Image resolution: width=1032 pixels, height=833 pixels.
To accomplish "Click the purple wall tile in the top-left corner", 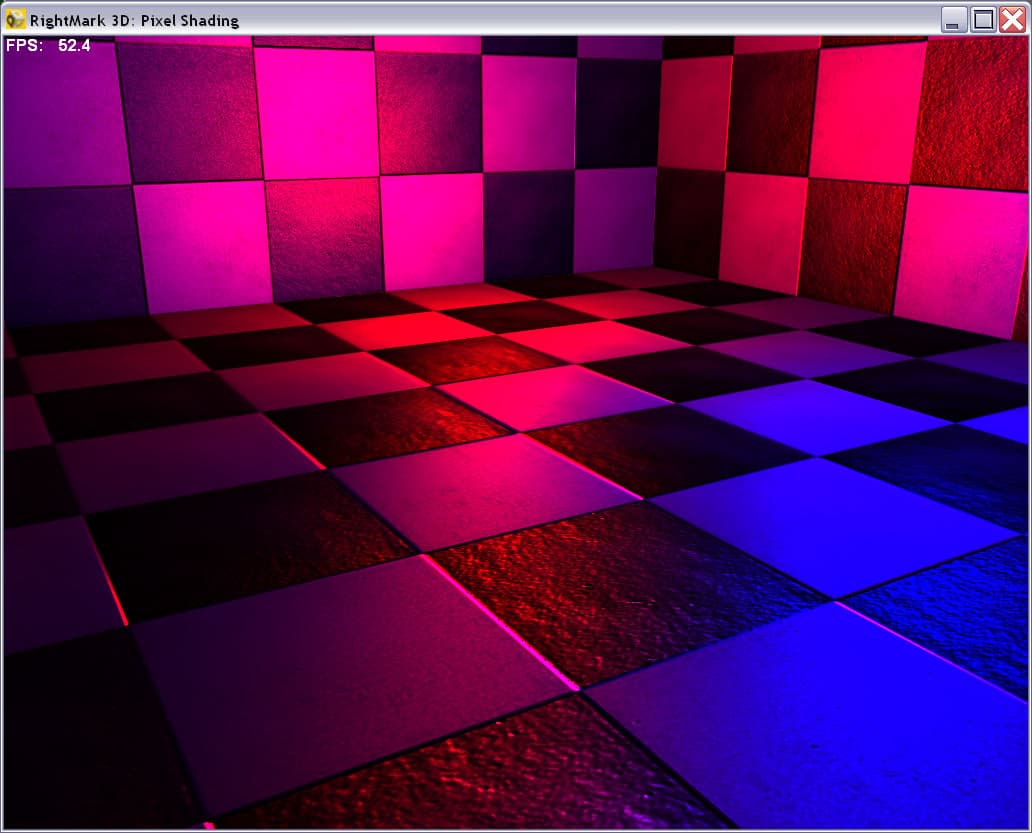I will tap(64, 113).
